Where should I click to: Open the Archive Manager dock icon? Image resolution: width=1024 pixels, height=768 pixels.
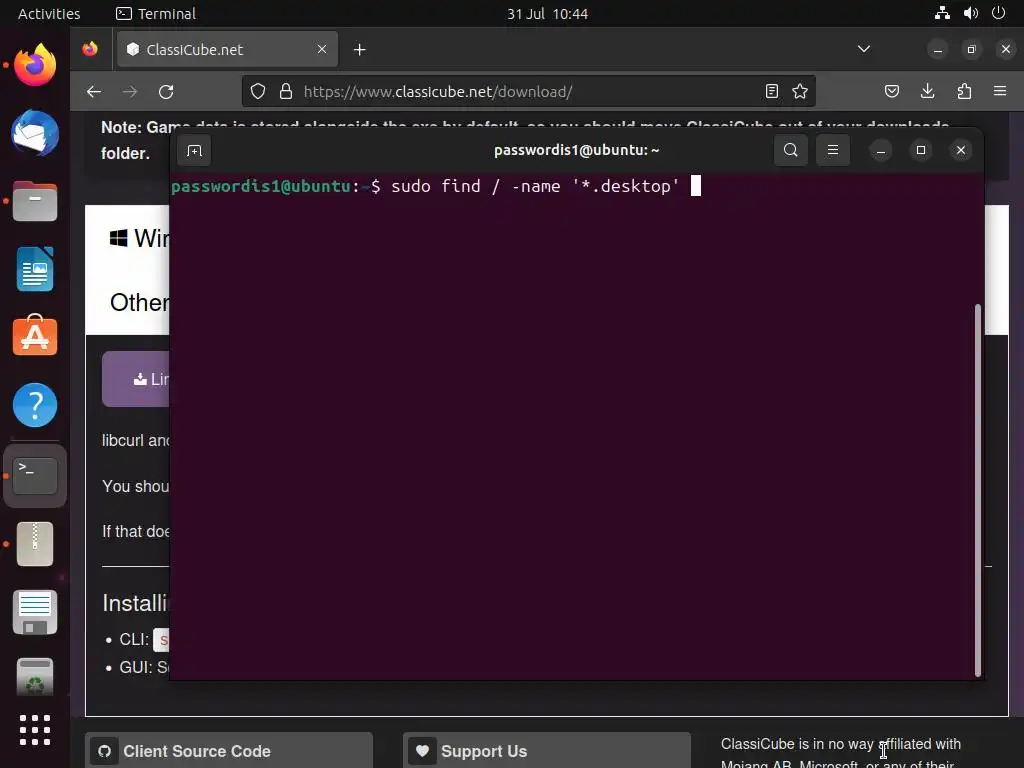35,543
